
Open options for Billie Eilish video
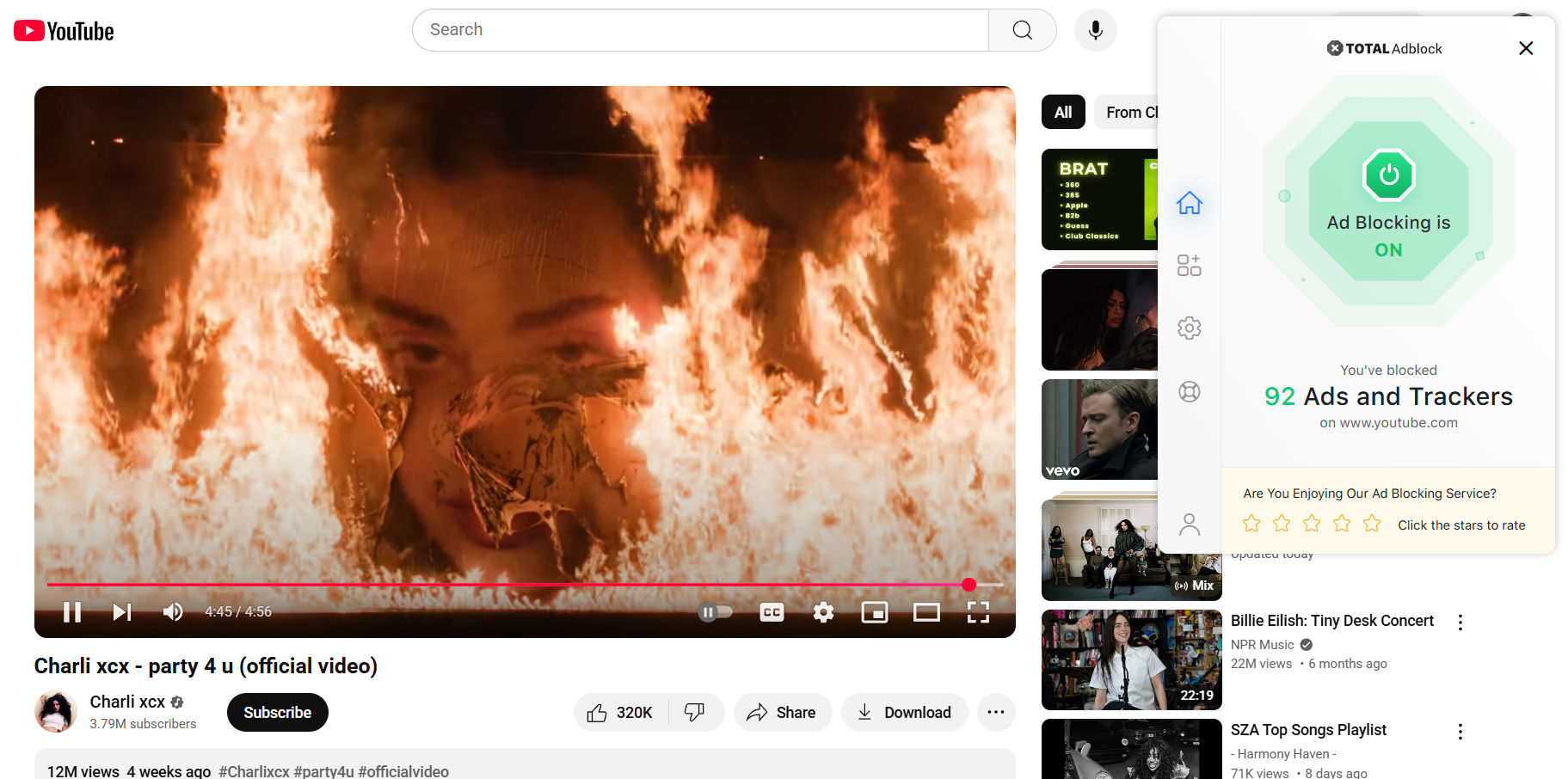point(1460,623)
